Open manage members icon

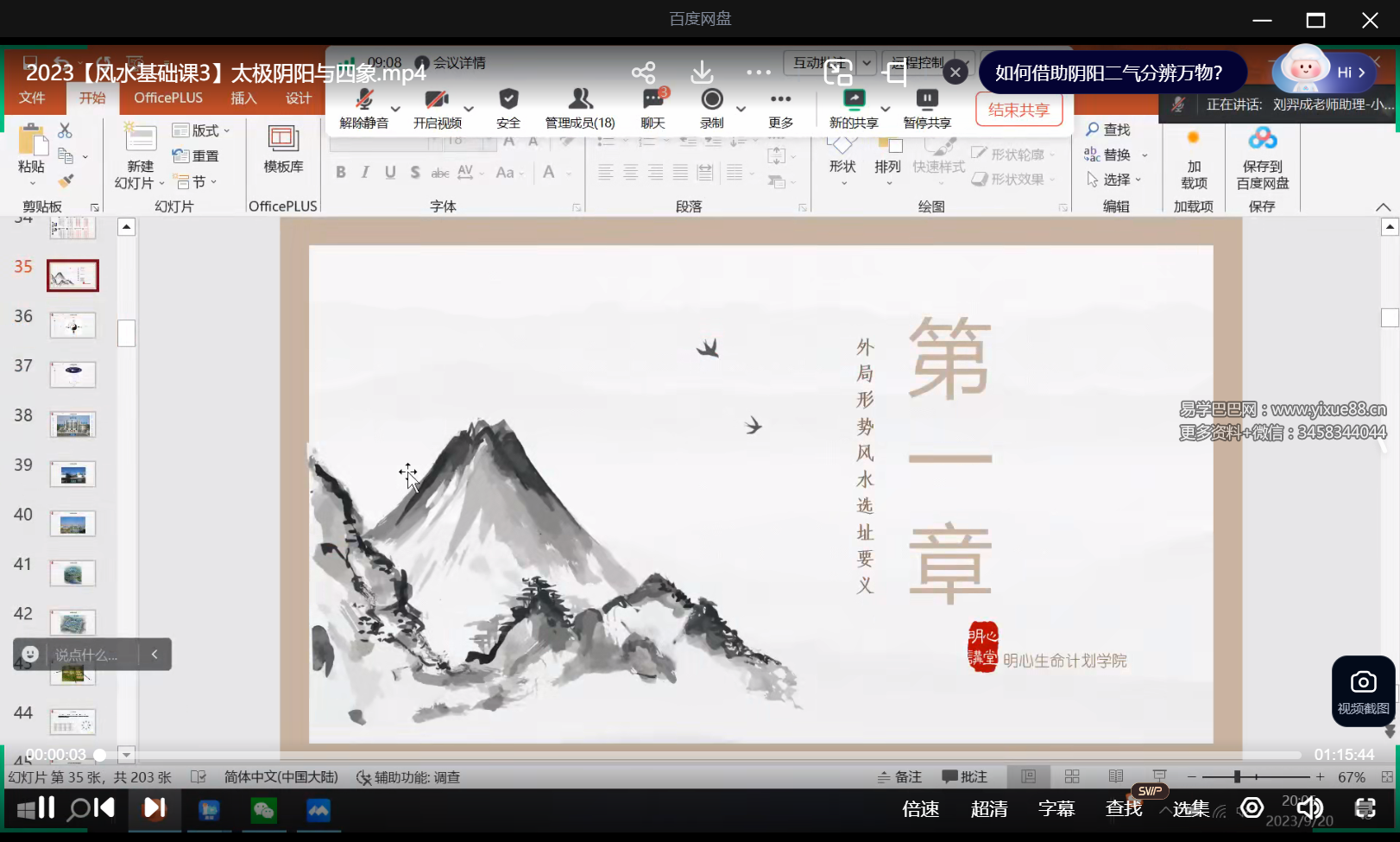pos(580,99)
